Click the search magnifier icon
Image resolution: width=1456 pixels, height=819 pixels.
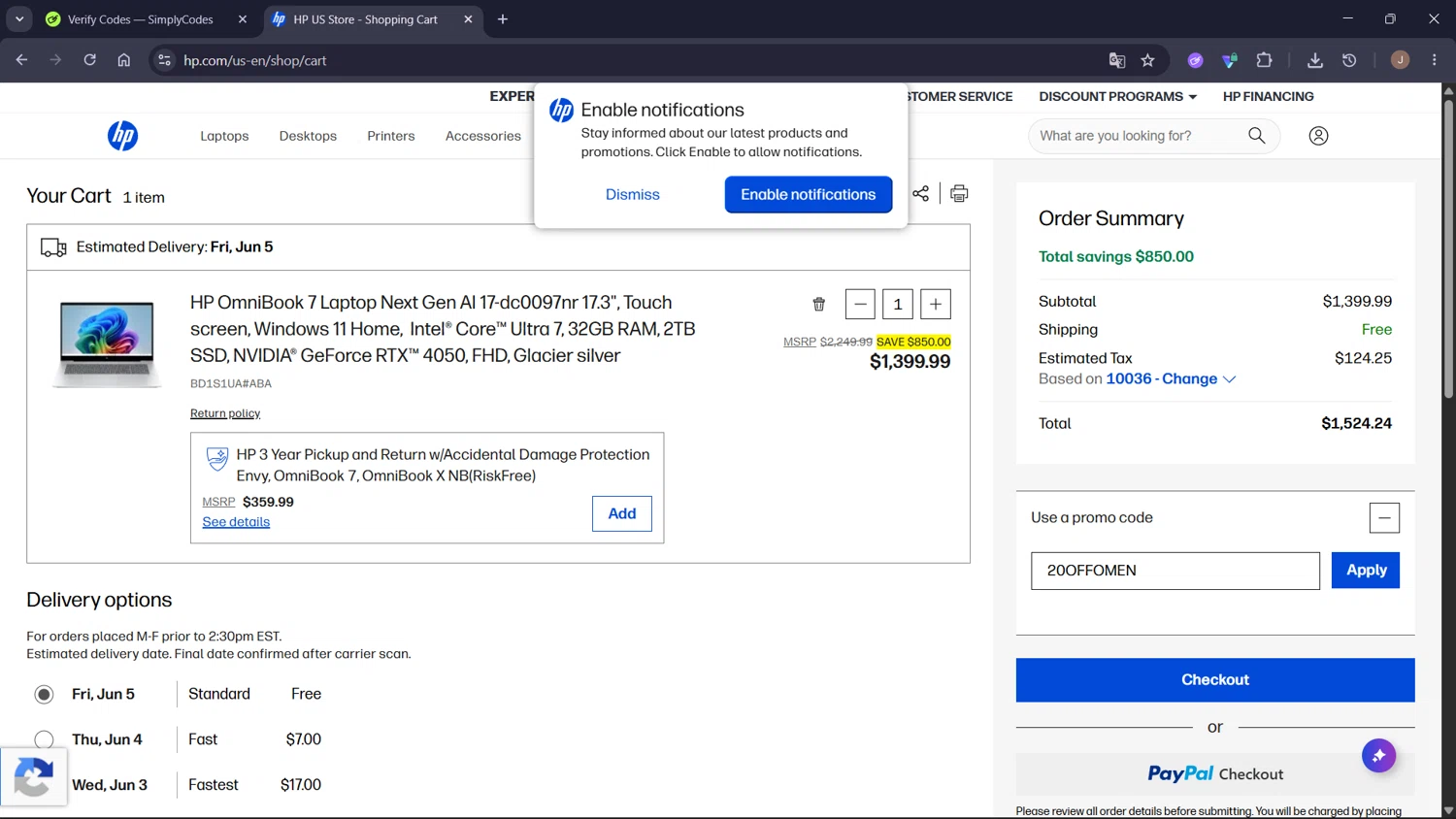[x=1256, y=136]
